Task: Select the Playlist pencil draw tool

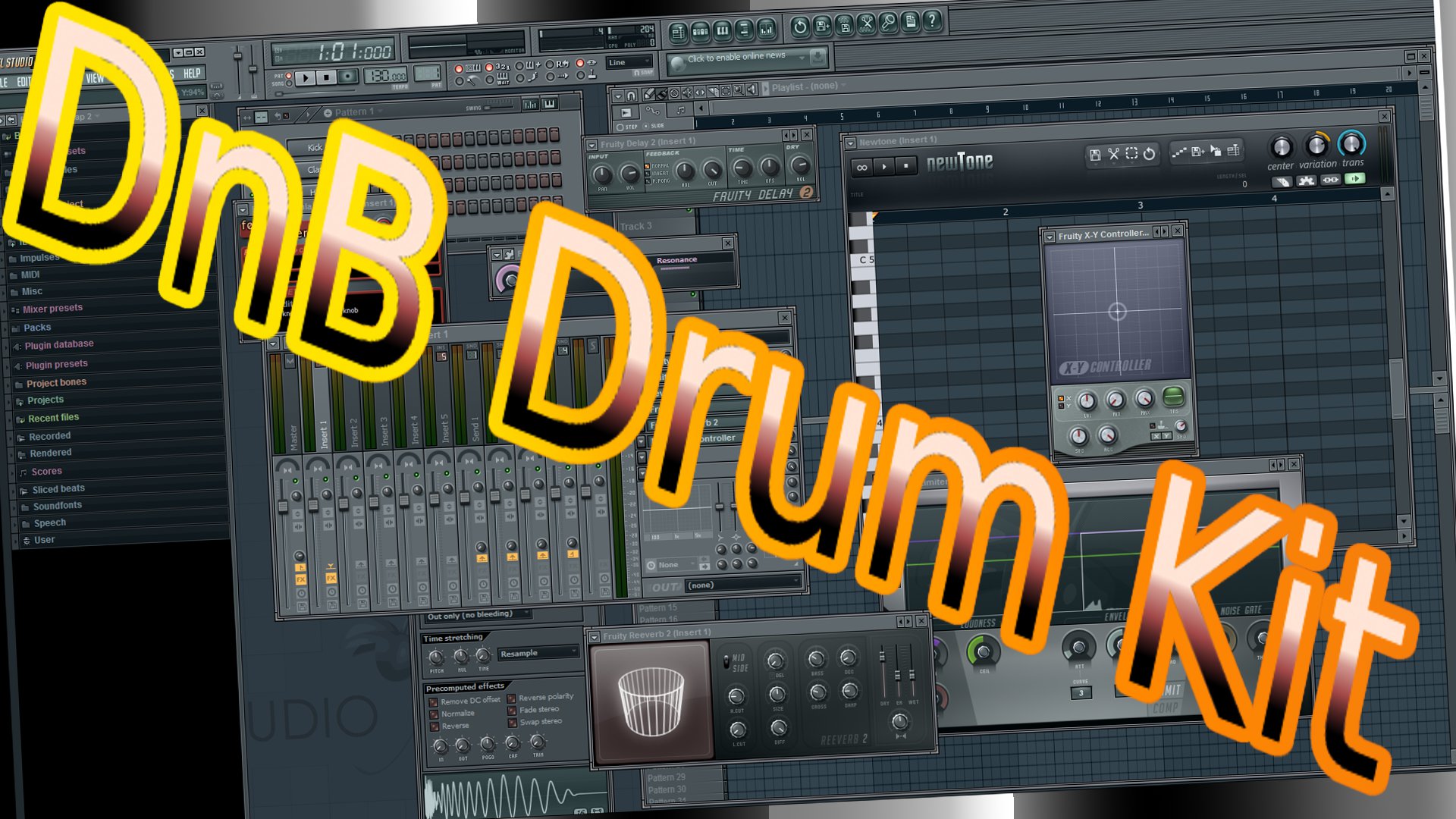Action: (x=648, y=94)
